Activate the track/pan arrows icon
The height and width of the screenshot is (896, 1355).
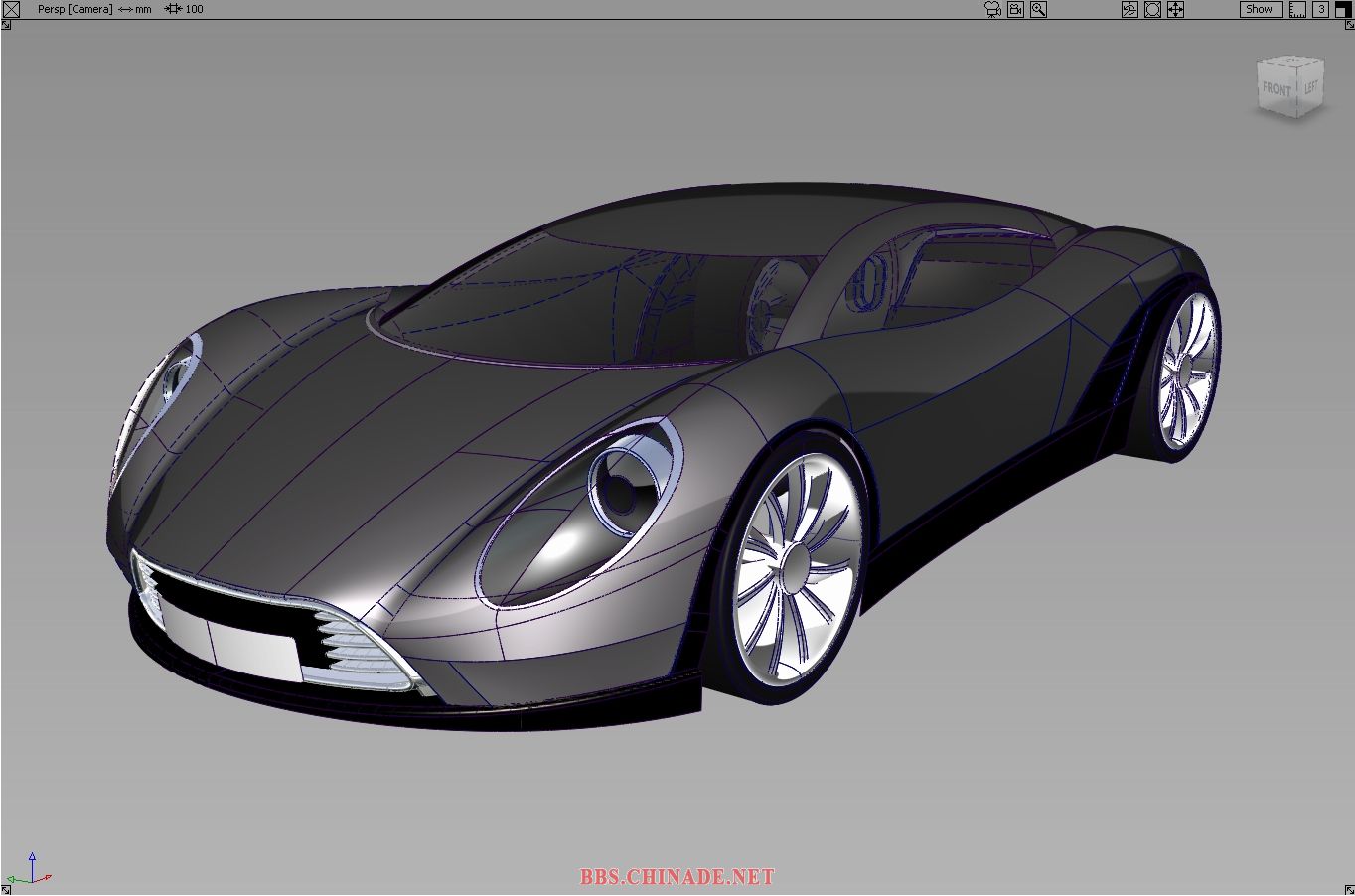[1175, 9]
